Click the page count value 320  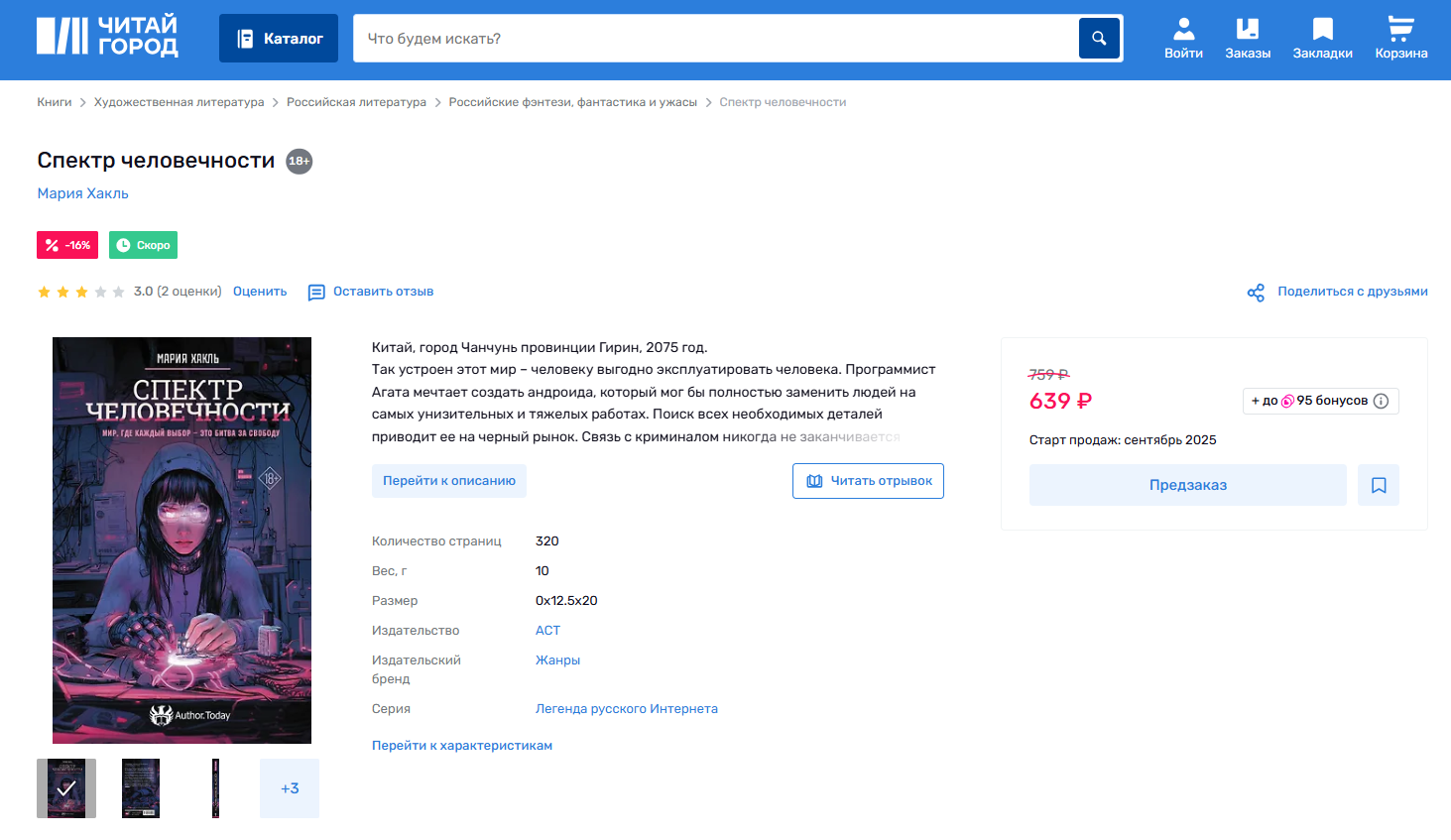point(547,541)
